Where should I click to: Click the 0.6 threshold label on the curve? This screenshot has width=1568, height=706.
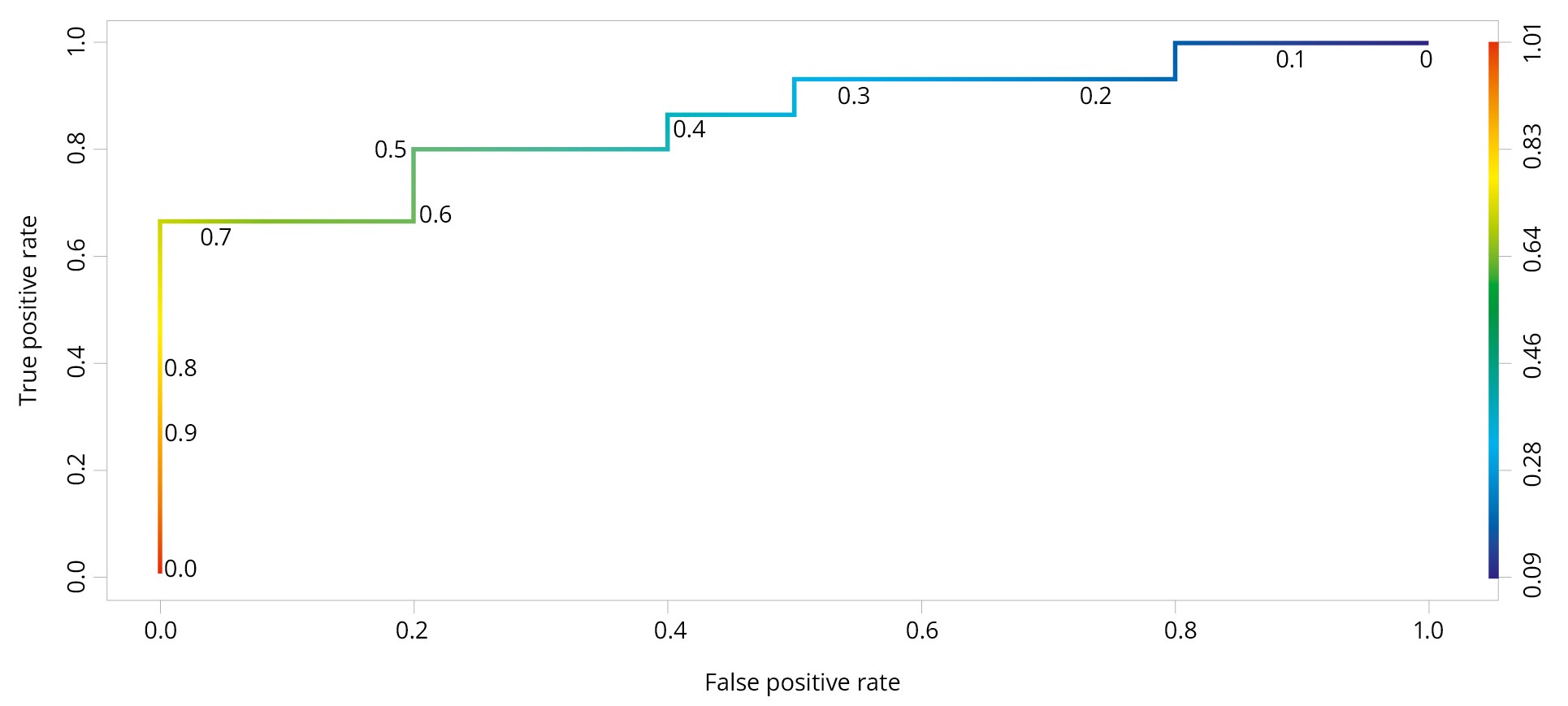tap(435, 214)
